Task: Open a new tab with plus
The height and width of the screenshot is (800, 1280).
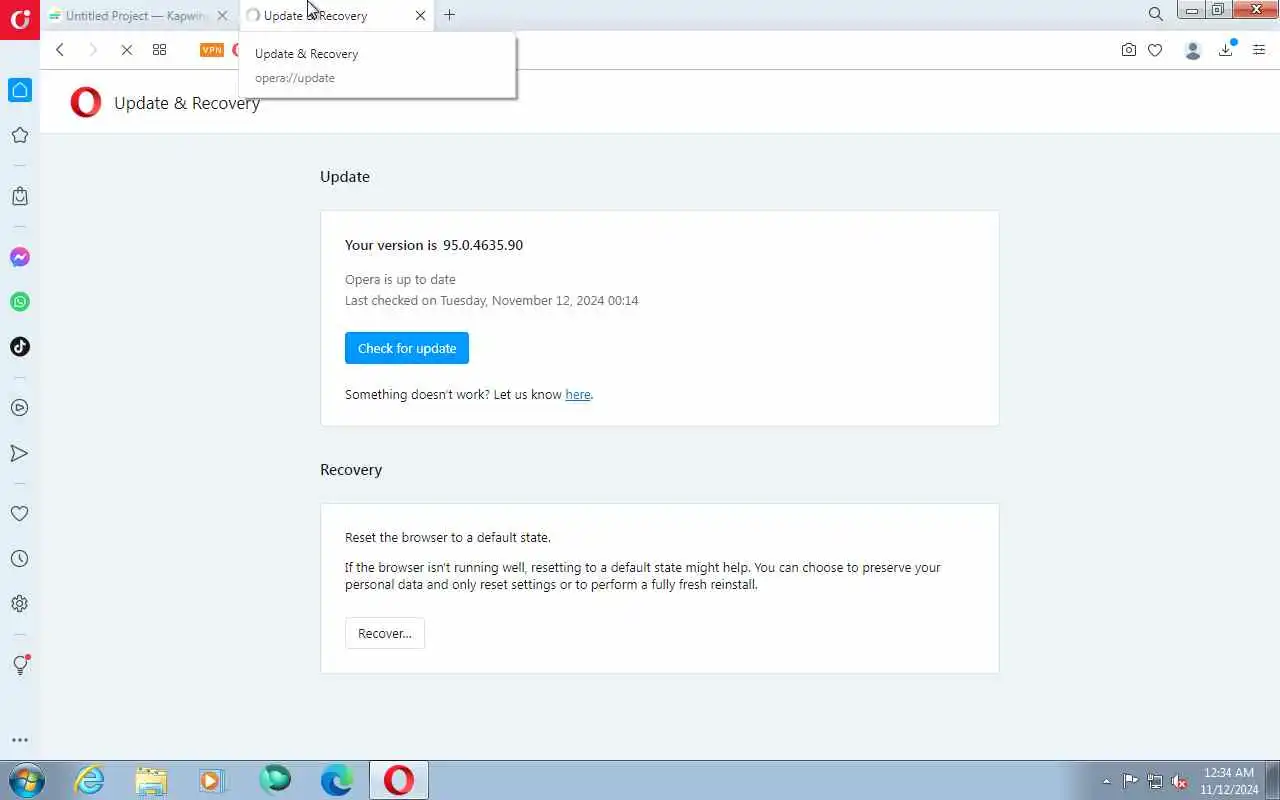Action: pyautogui.click(x=450, y=15)
